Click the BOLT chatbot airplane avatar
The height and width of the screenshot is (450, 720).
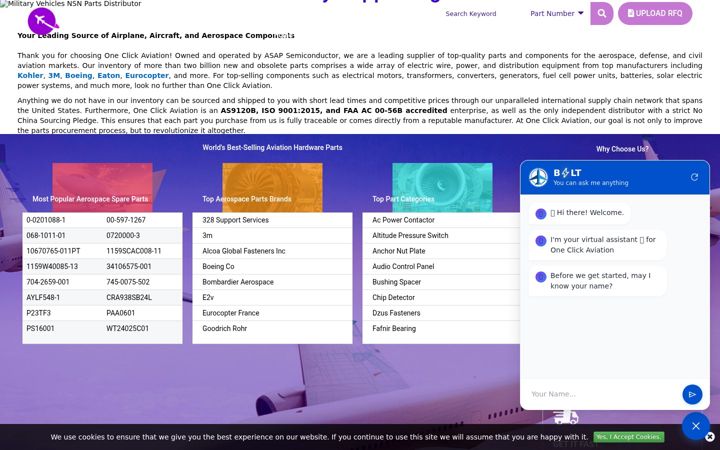pos(538,177)
